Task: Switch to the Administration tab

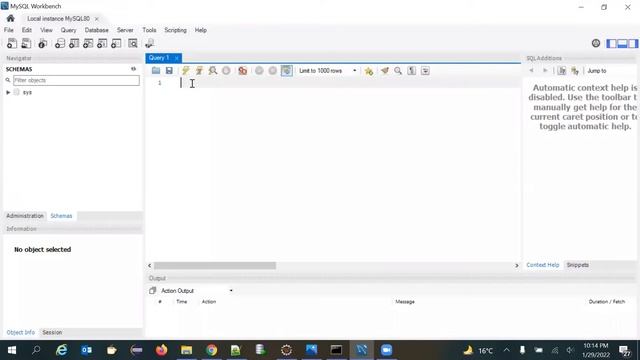Action: tap(24, 216)
